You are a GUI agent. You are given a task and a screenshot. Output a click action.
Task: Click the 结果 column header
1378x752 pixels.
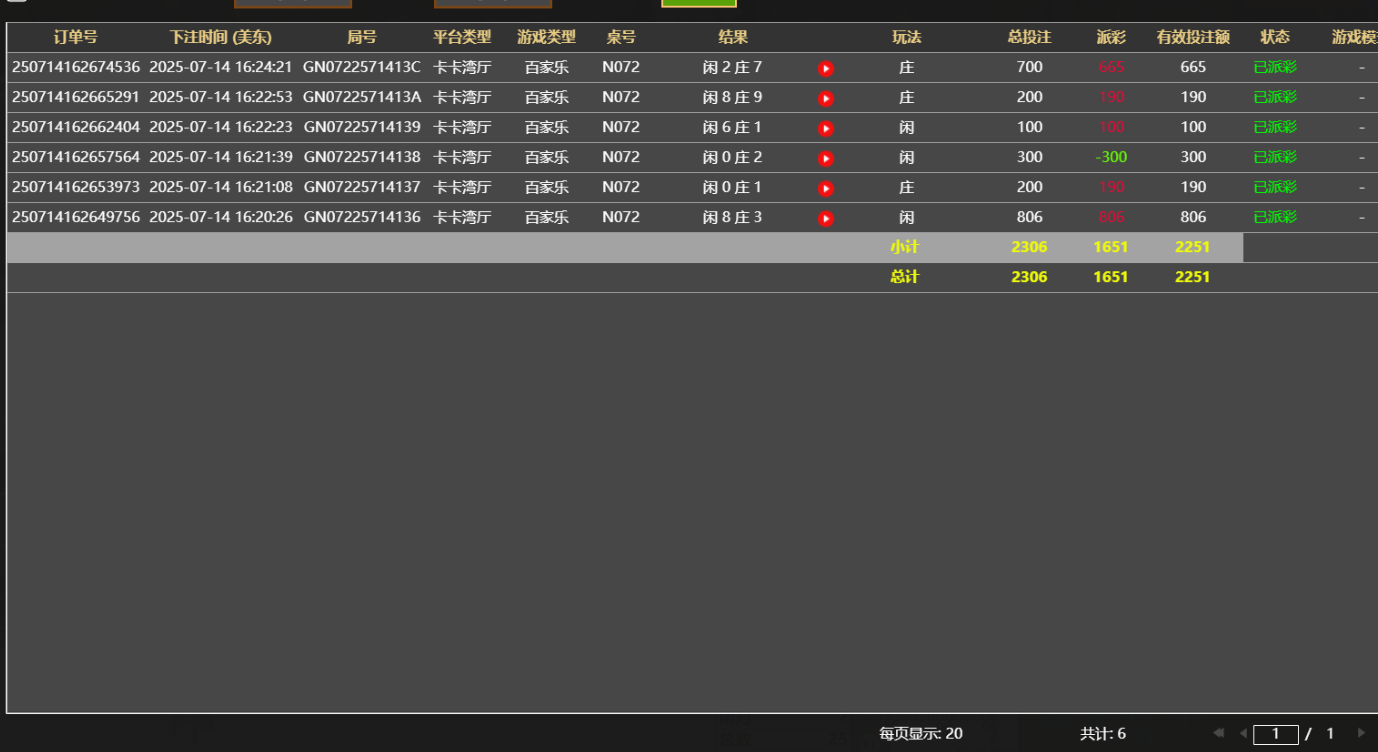(x=733, y=37)
